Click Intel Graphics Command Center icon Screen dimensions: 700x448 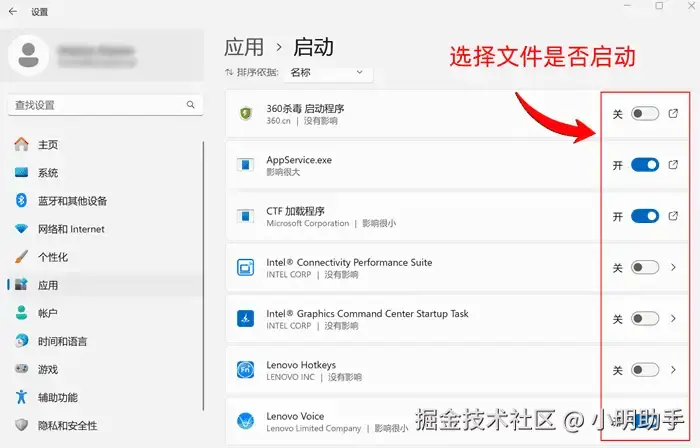246,319
